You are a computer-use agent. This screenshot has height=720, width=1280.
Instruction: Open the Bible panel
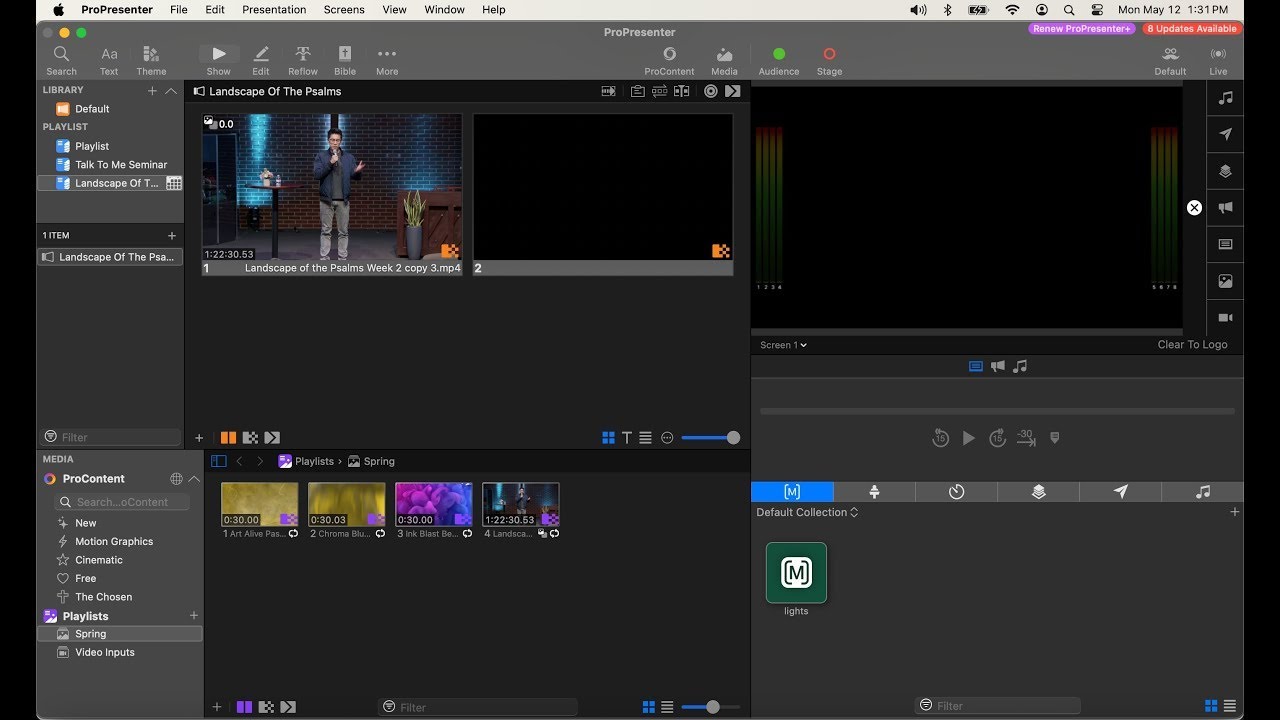pos(345,60)
